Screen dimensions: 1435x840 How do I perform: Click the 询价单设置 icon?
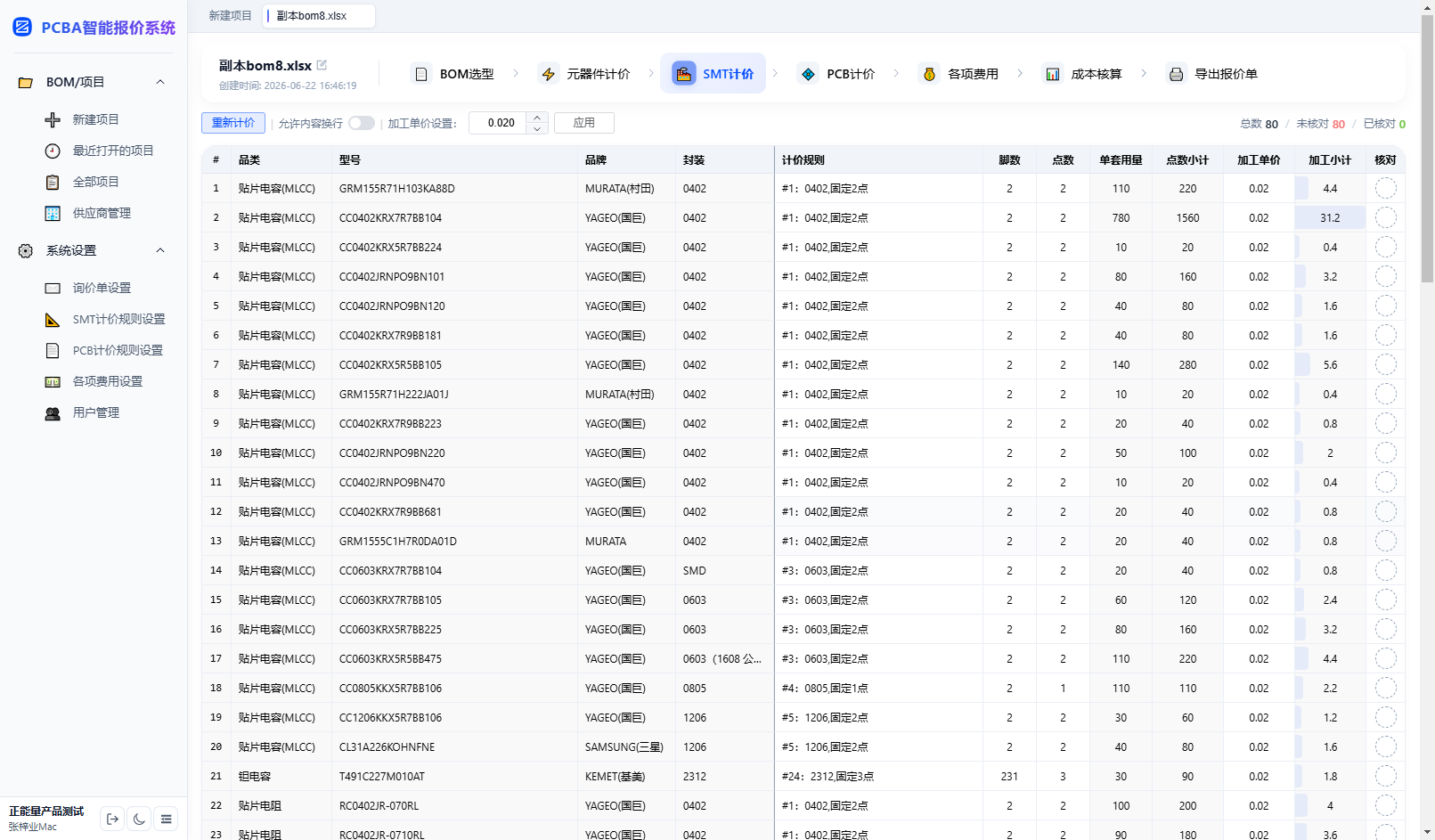[53, 288]
